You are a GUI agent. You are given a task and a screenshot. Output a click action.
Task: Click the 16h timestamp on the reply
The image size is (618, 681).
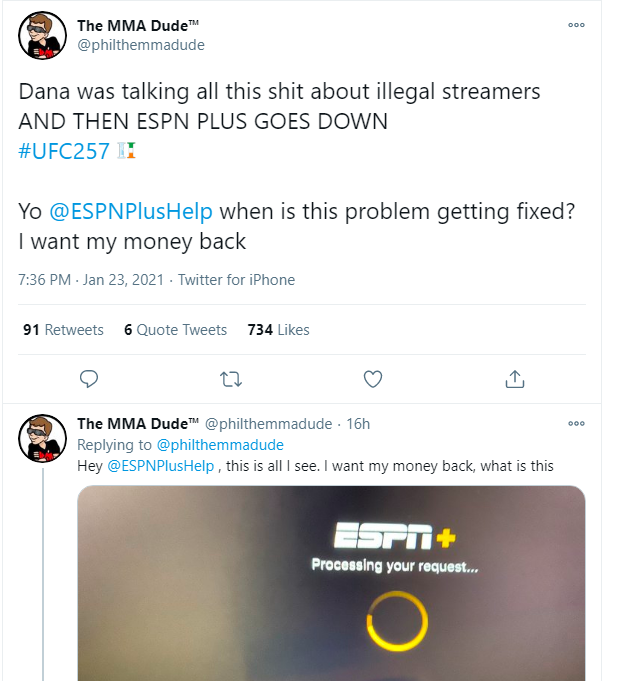(x=358, y=424)
